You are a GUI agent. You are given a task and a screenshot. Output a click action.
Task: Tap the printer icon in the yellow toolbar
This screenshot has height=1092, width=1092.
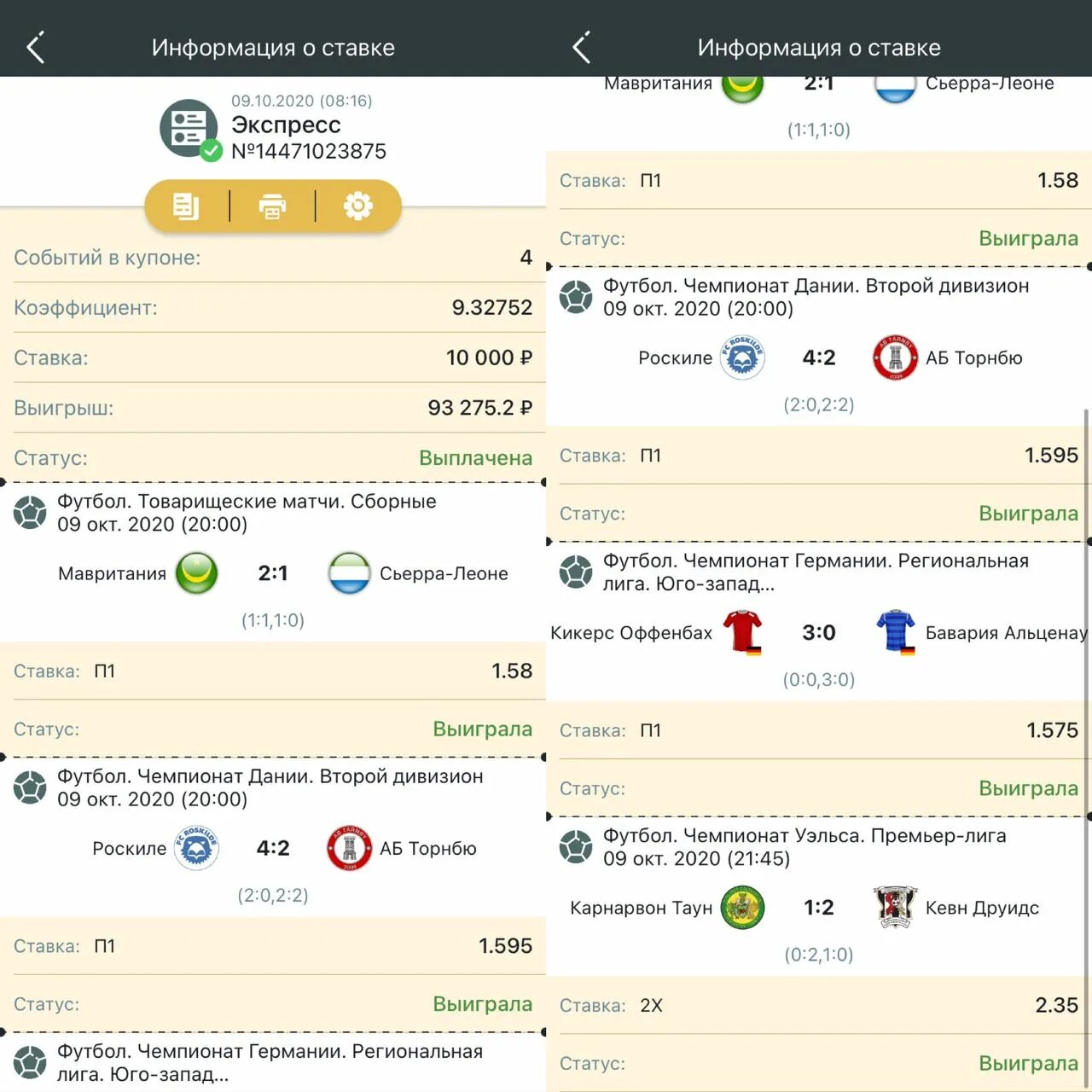pos(272,206)
